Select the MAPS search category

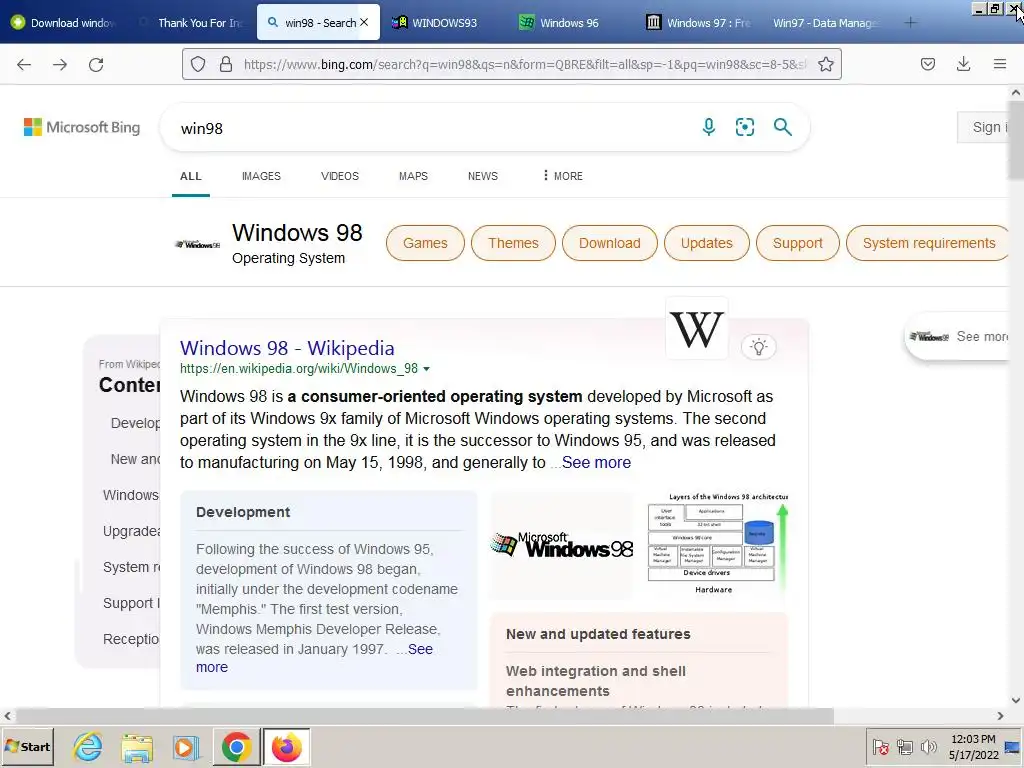pyautogui.click(x=413, y=176)
